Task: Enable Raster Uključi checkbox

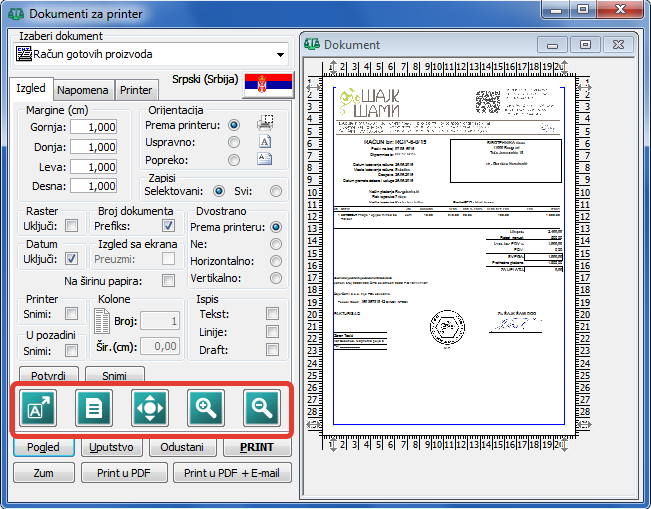Action: coord(71,226)
